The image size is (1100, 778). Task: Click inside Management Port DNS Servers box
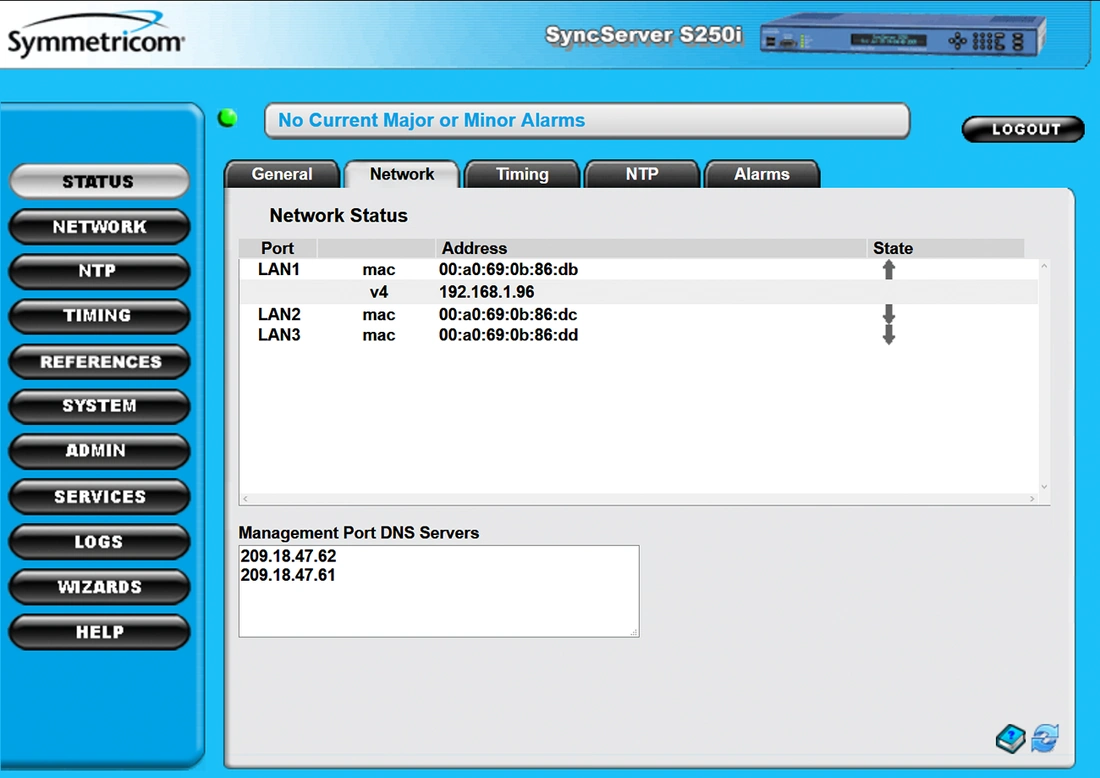point(439,591)
